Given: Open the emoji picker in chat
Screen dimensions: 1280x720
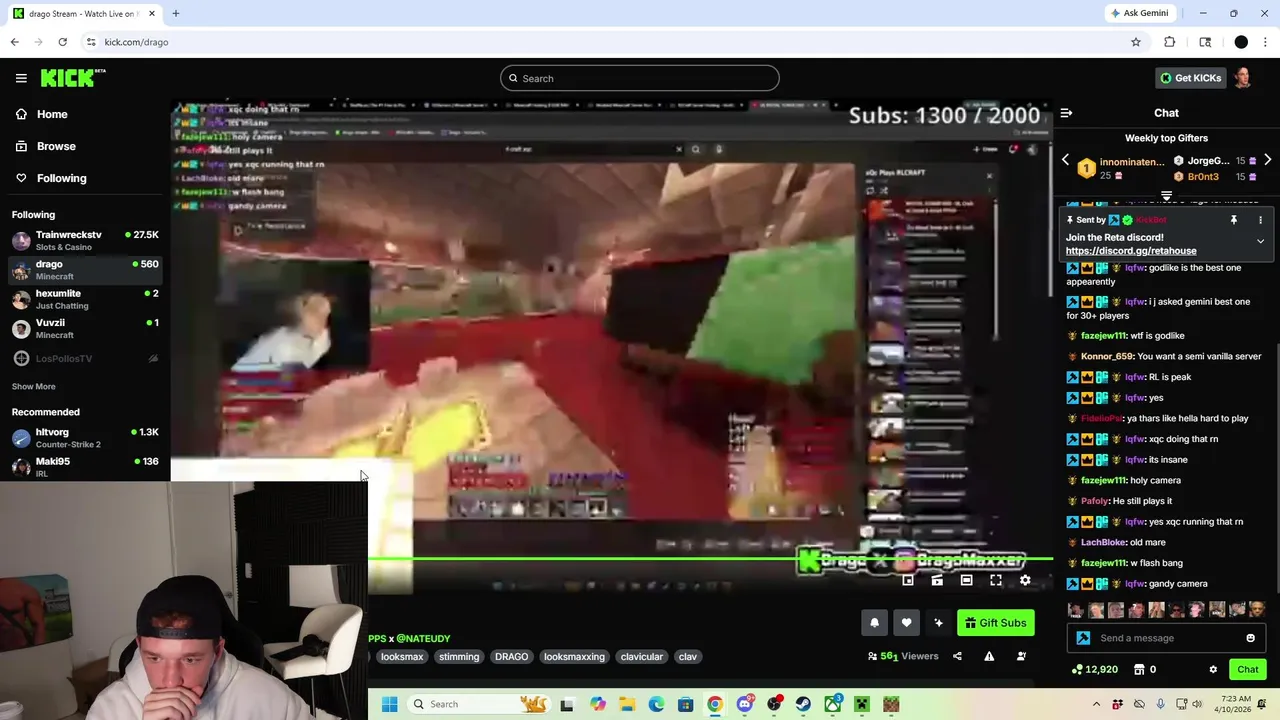Looking at the screenshot, I should 1250,638.
